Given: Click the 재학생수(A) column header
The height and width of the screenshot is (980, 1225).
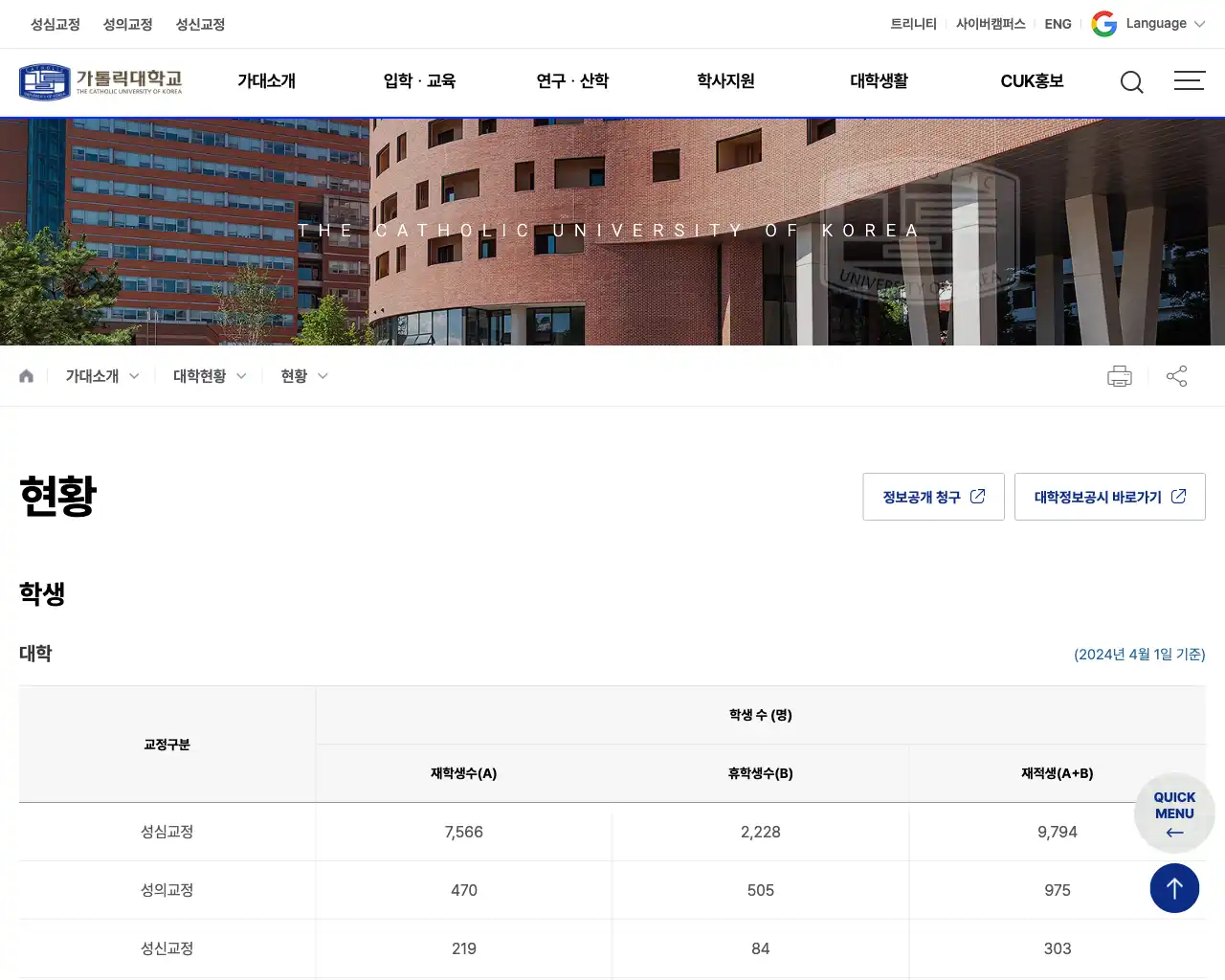Looking at the screenshot, I should click(x=464, y=773).
